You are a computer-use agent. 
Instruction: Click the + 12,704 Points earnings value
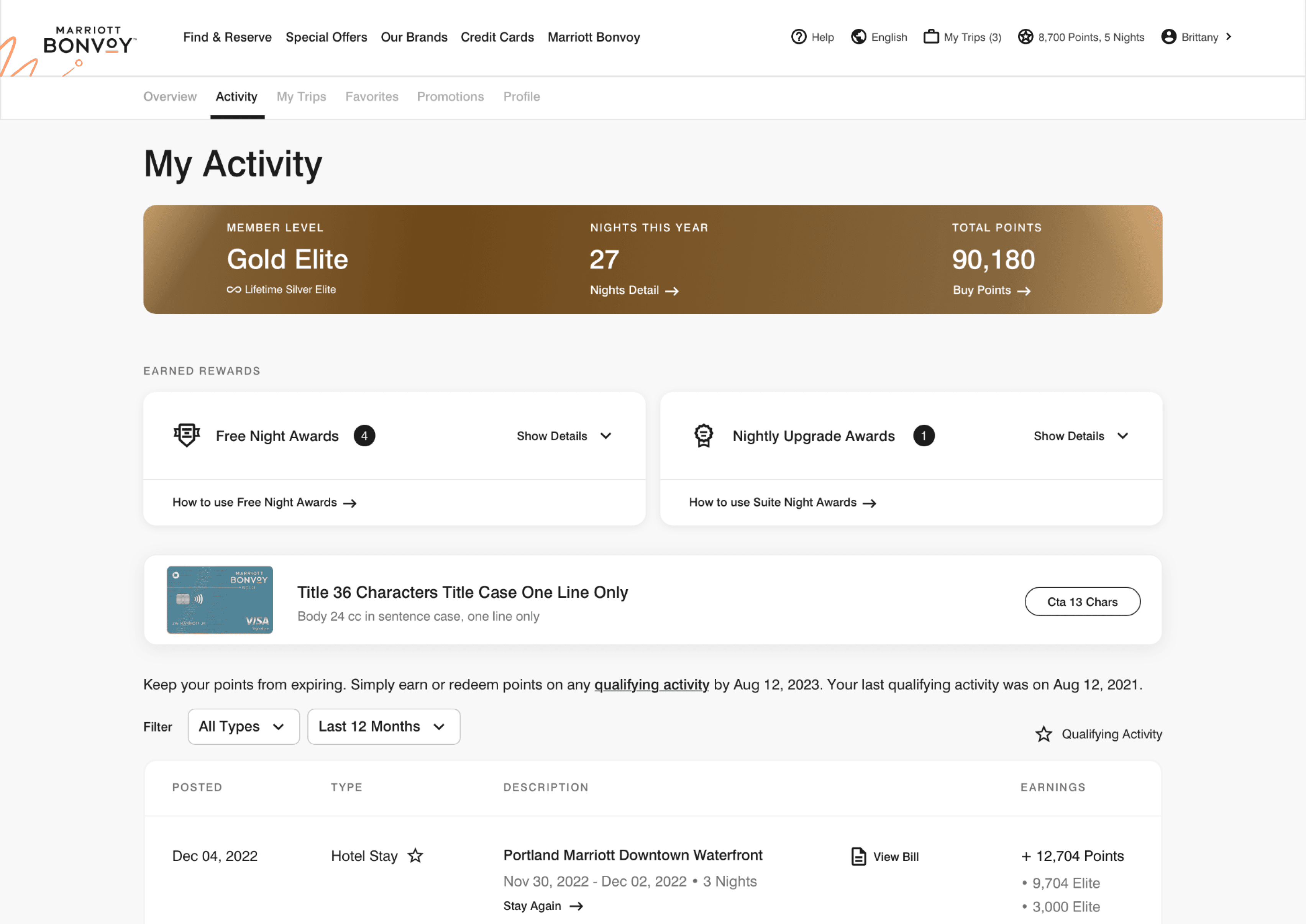point(1072,856)
